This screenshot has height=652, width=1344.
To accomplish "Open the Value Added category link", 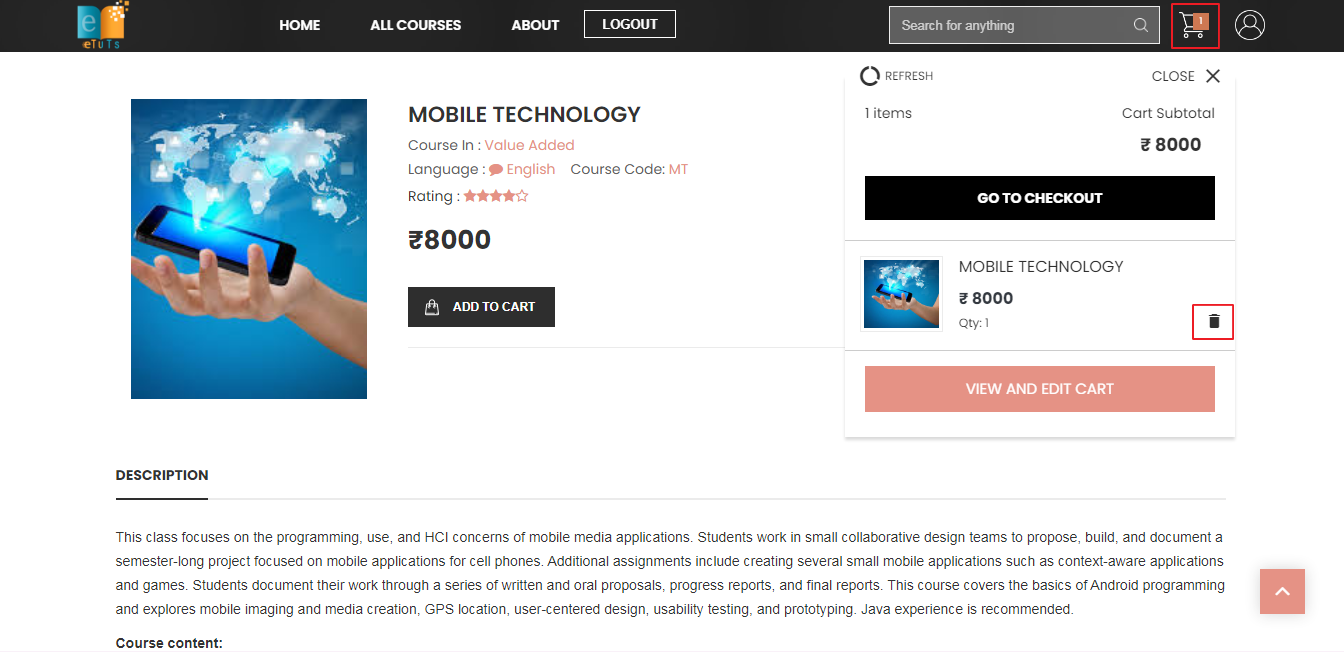I will 529,145.
